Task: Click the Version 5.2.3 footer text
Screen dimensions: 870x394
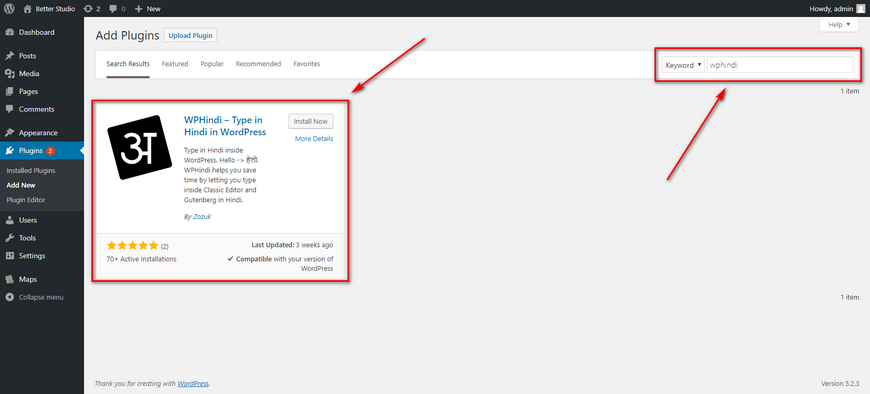Action: [840, 383]
